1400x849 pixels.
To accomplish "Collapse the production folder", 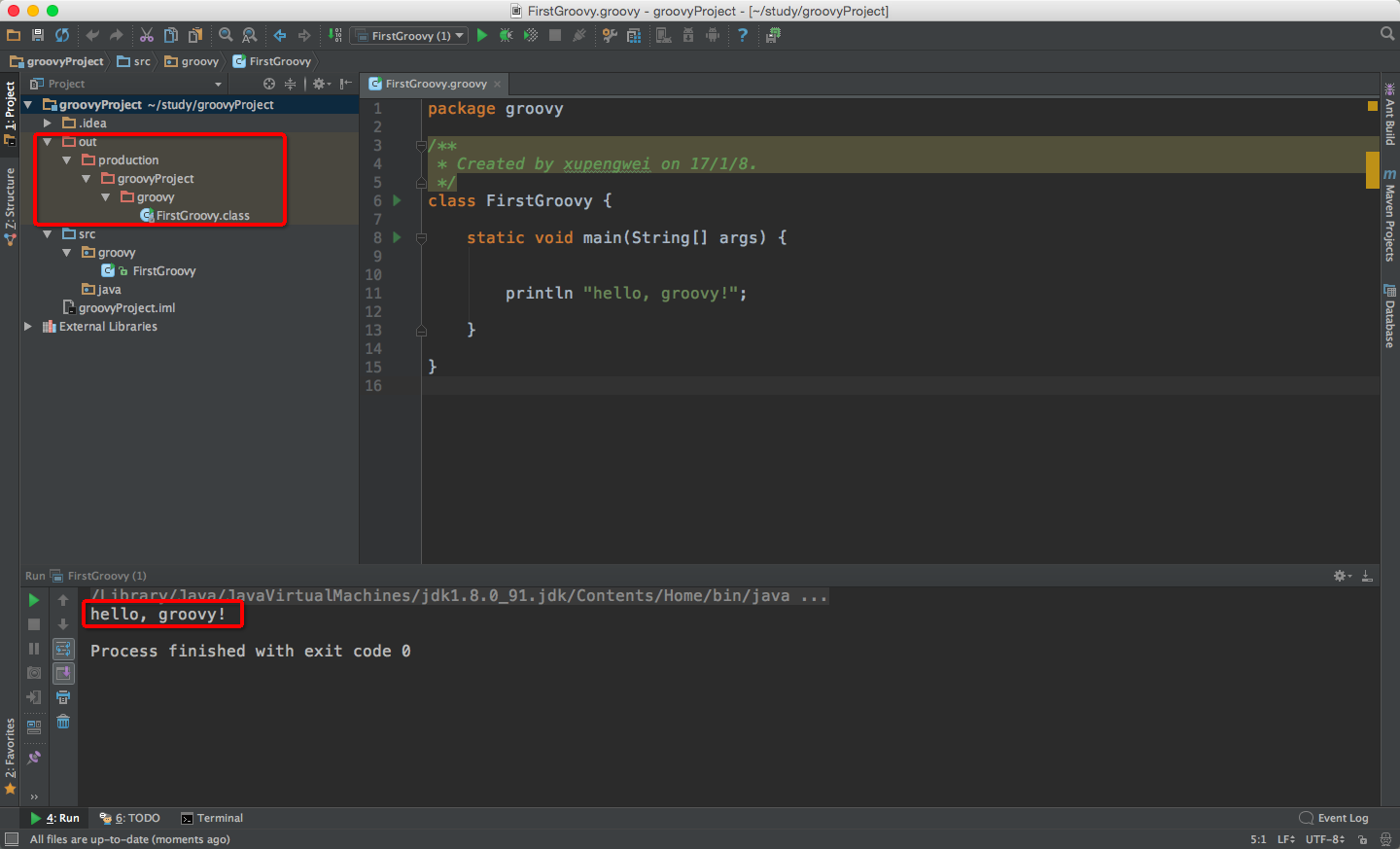I will point(66,160).
